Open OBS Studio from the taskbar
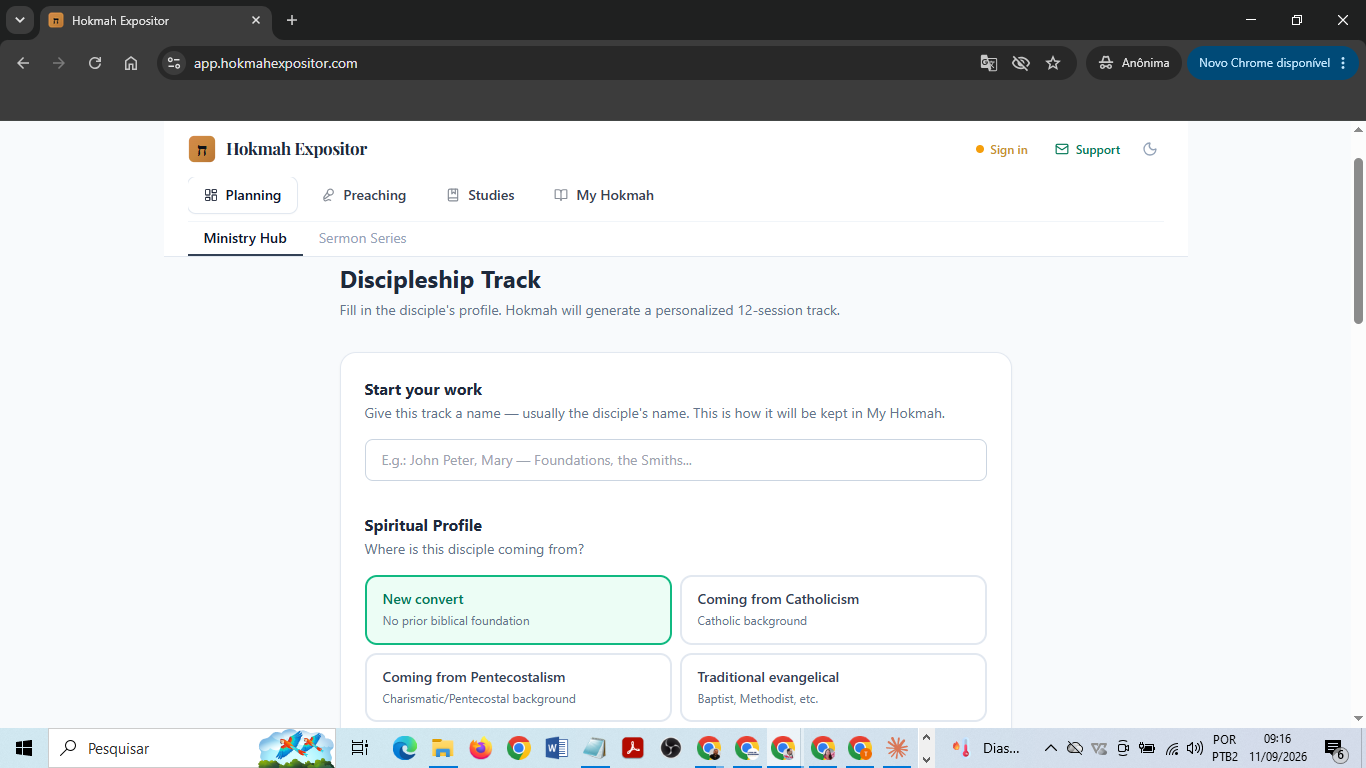This screenshot has height=768, width=1366. [671, 748]
